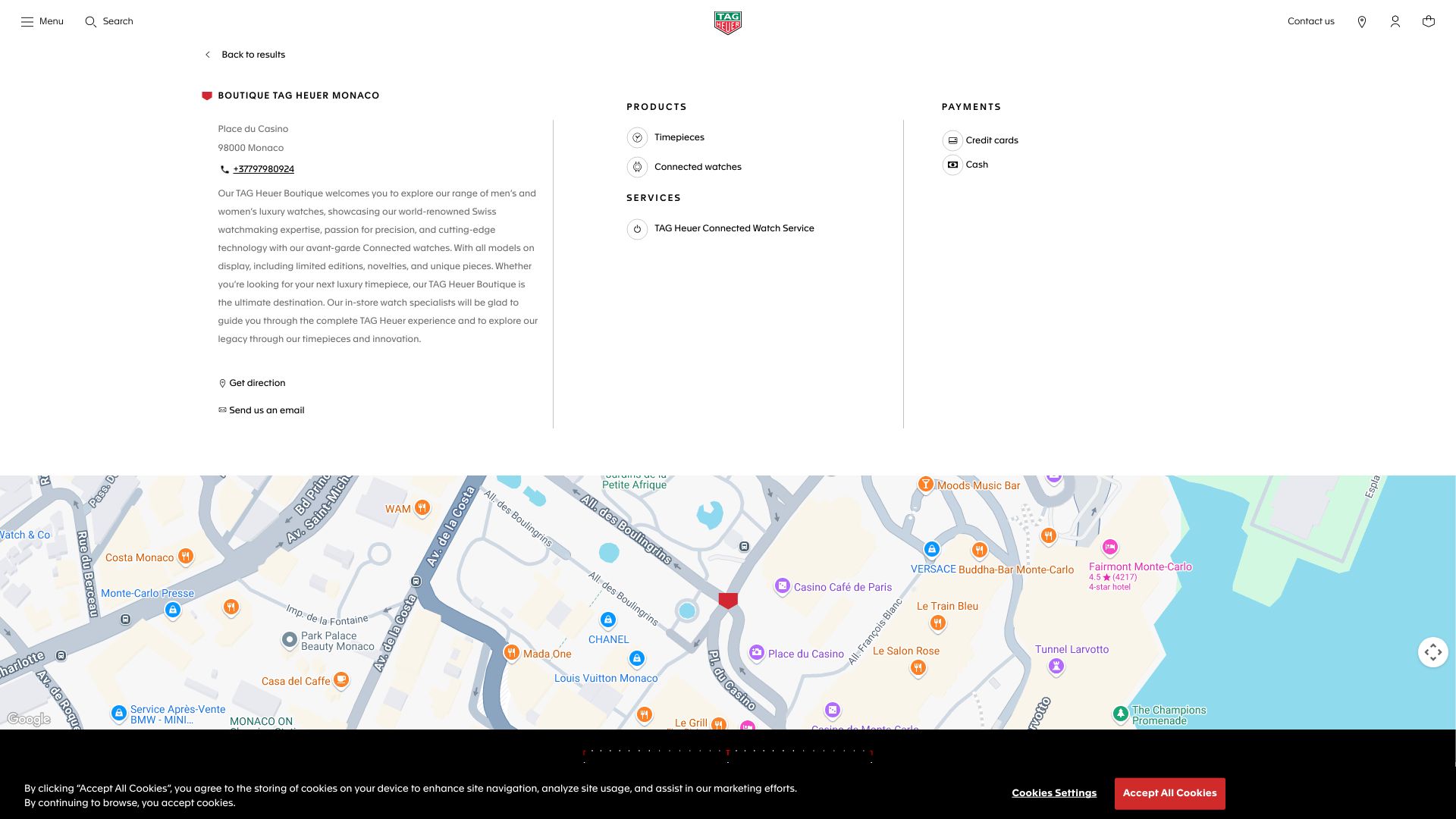The width and height of the screenshot is (1456, 819).
Task: Click the Buddha-Bar Monte-Carlo pin
Action: pos(980,551)
